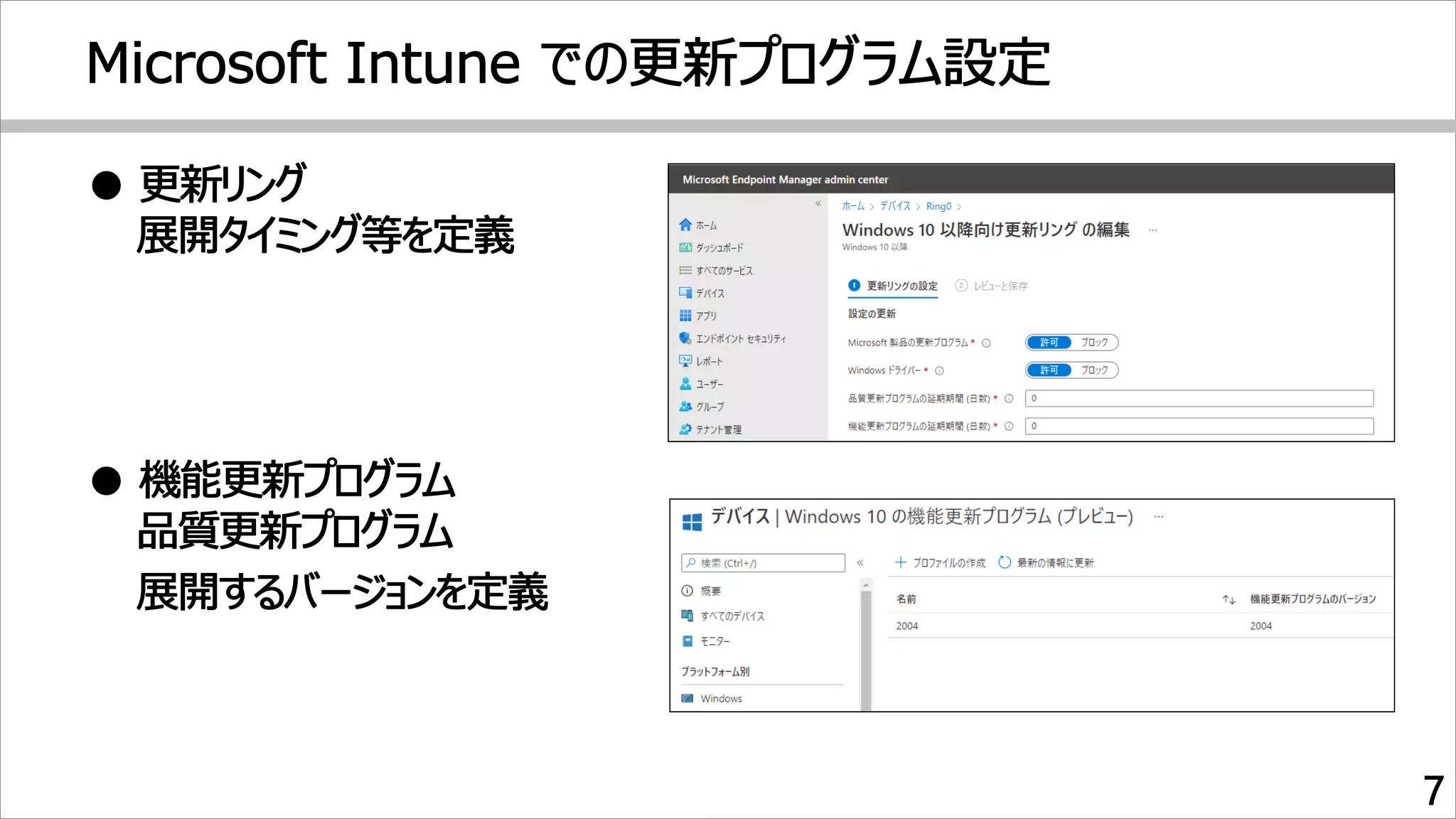This screenshot has height=819, width=1456.
Task: Collapse the device menu pane chevron
Action: click(x=860, y=563)
